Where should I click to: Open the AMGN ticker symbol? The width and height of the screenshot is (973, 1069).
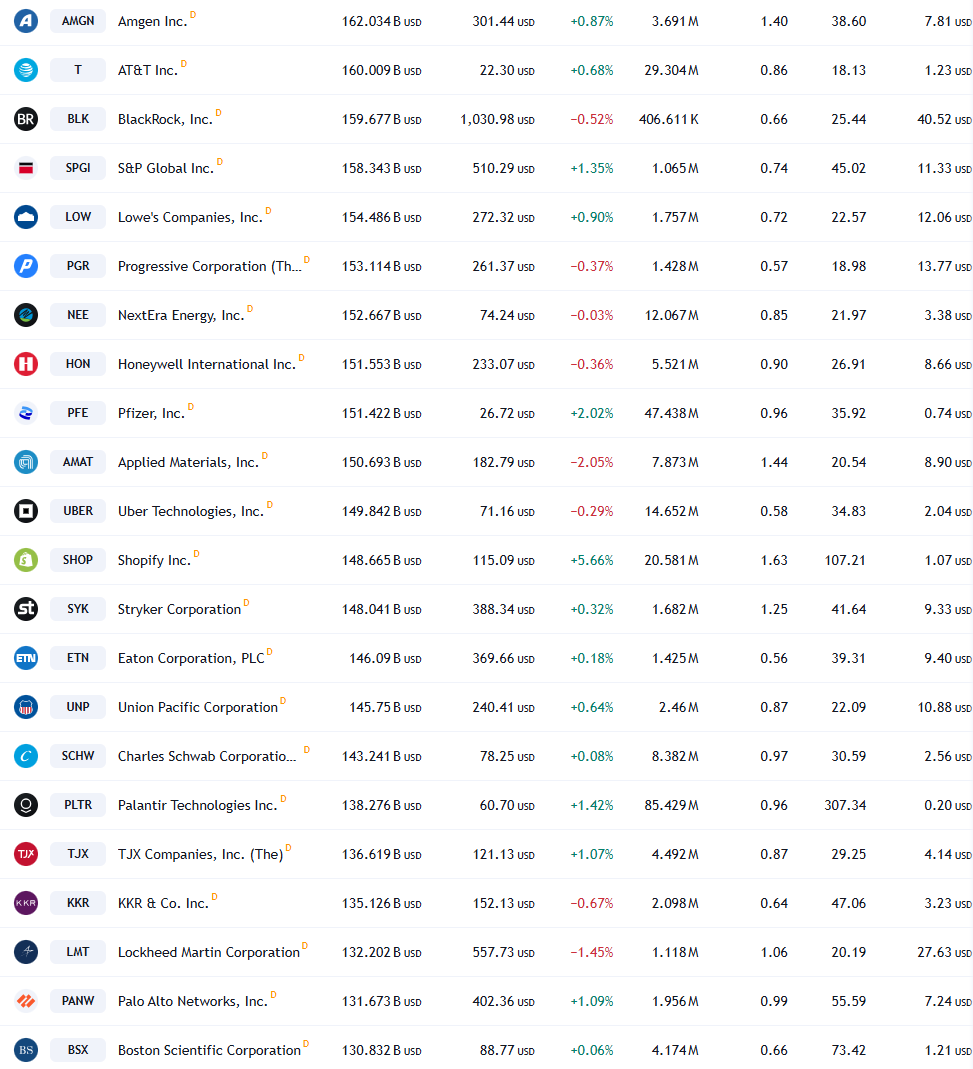78,21
